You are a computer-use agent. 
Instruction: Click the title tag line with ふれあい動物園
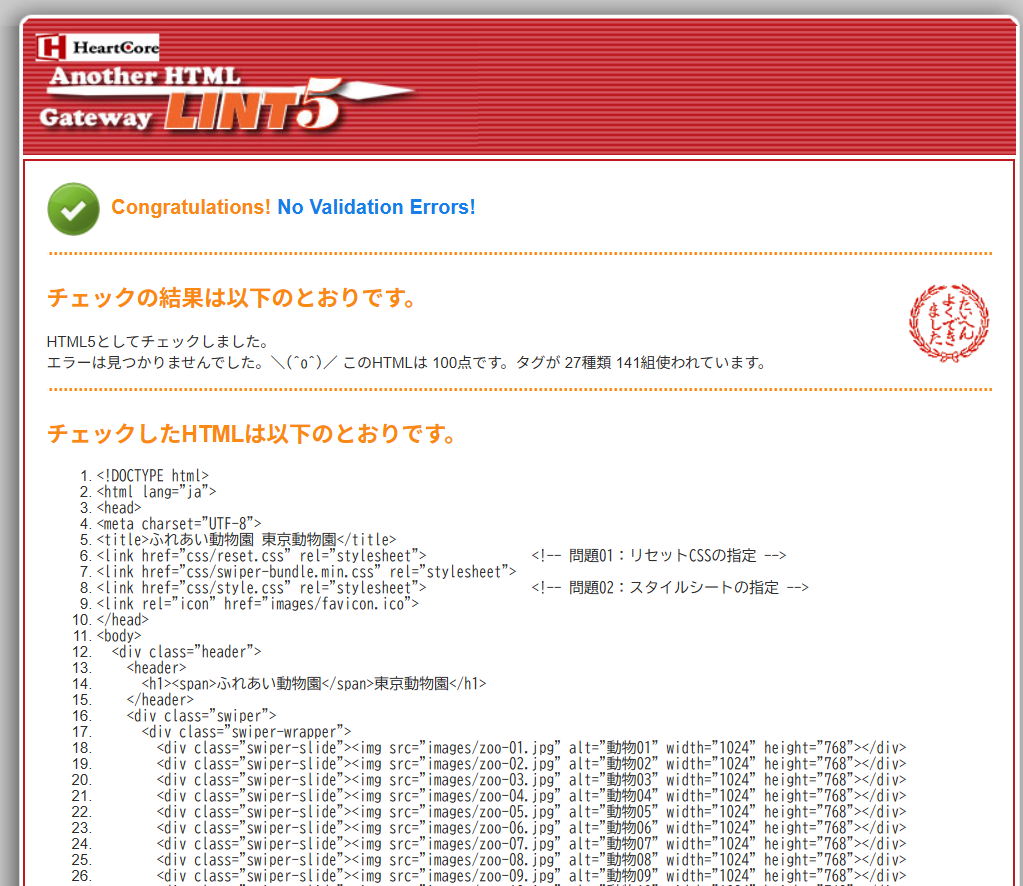pyautogui.click(x=246, y=539)
